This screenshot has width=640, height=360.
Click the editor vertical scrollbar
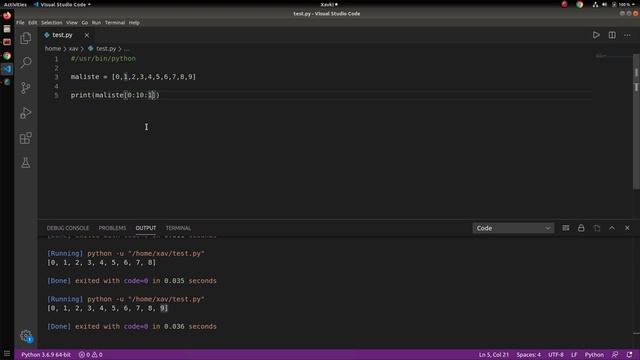pos(636,121)
